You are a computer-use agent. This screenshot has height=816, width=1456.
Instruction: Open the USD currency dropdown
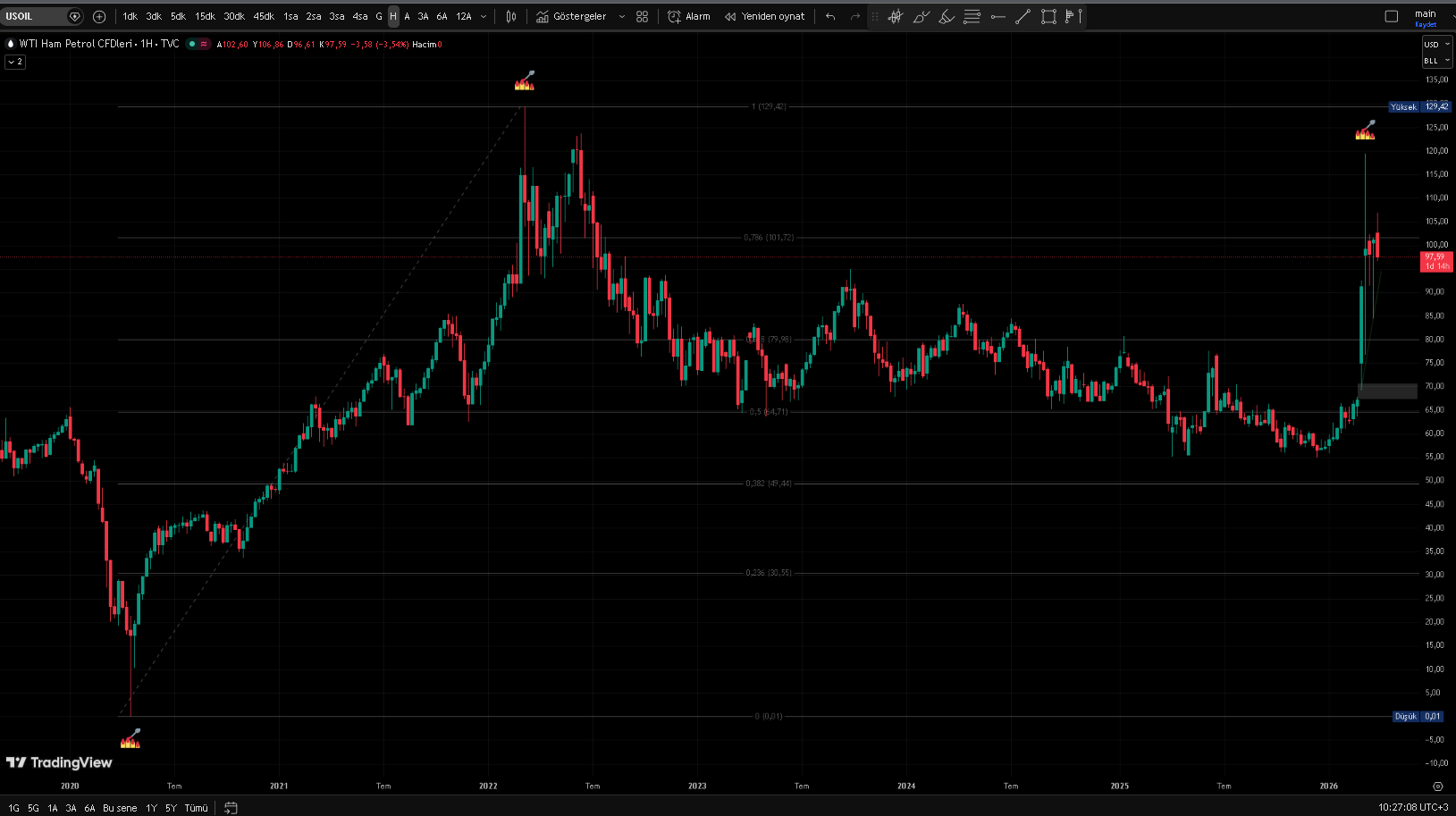pyautogui.click(x=1436, y=45)
